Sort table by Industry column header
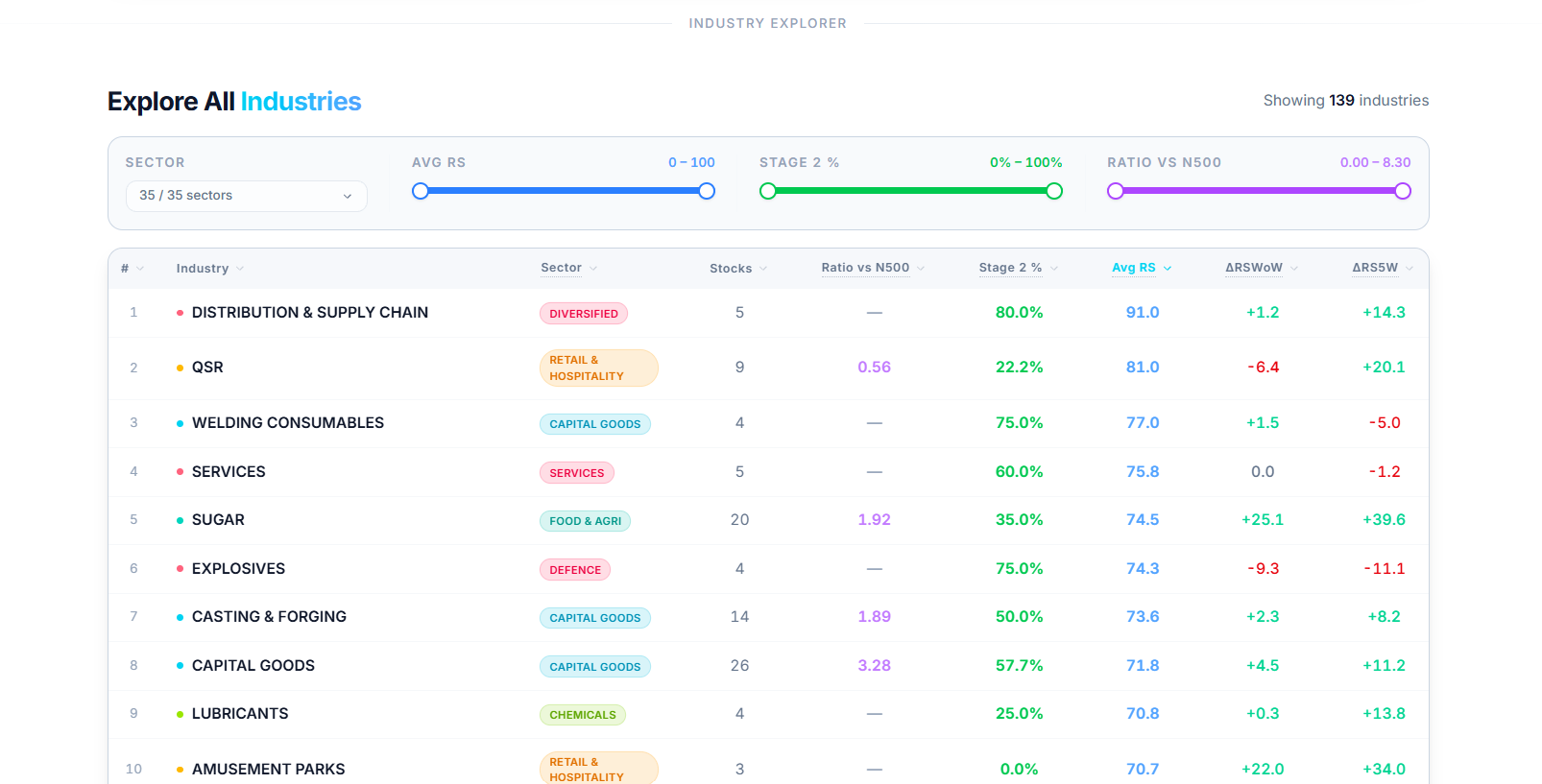1542x784 pixels. coord(209,269)
